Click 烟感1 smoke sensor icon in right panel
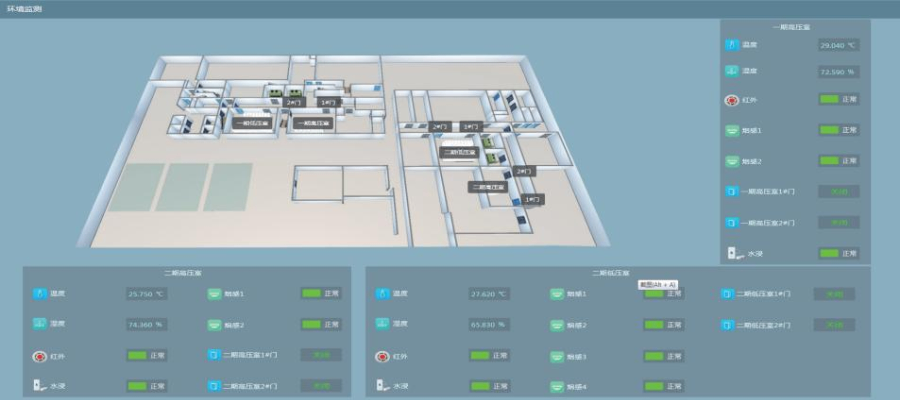Screen dimensions: 900x400 tap(732, 130)
